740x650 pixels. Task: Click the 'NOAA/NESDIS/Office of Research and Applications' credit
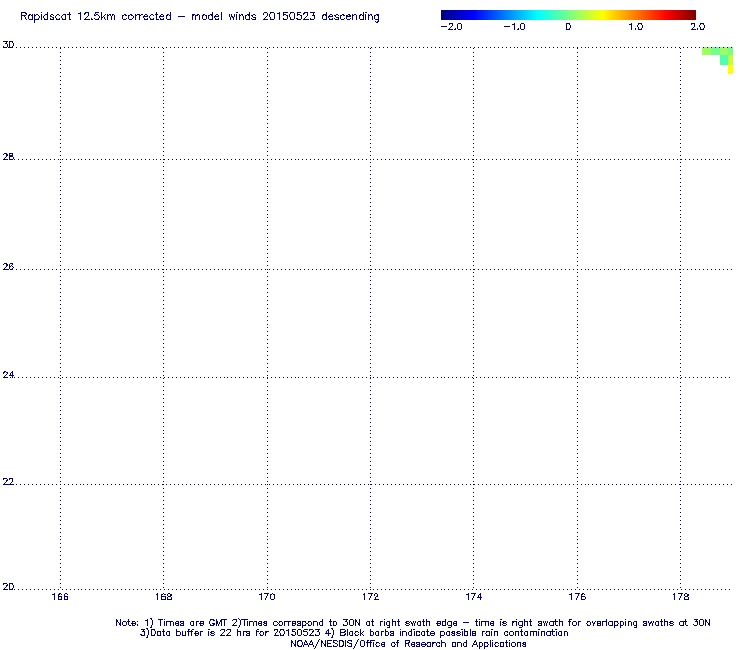[408, 644]
